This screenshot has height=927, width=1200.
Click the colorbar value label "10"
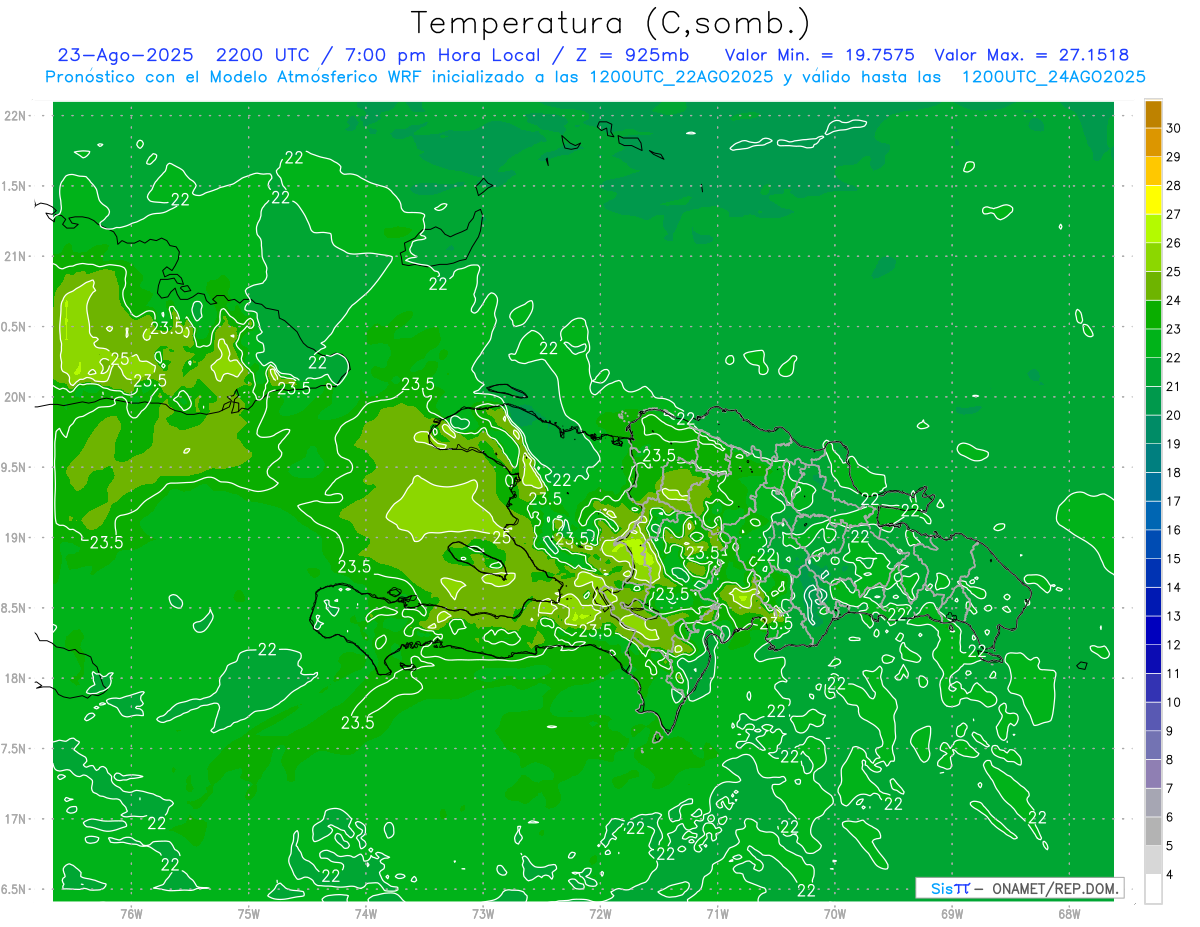pos(1174,702)
